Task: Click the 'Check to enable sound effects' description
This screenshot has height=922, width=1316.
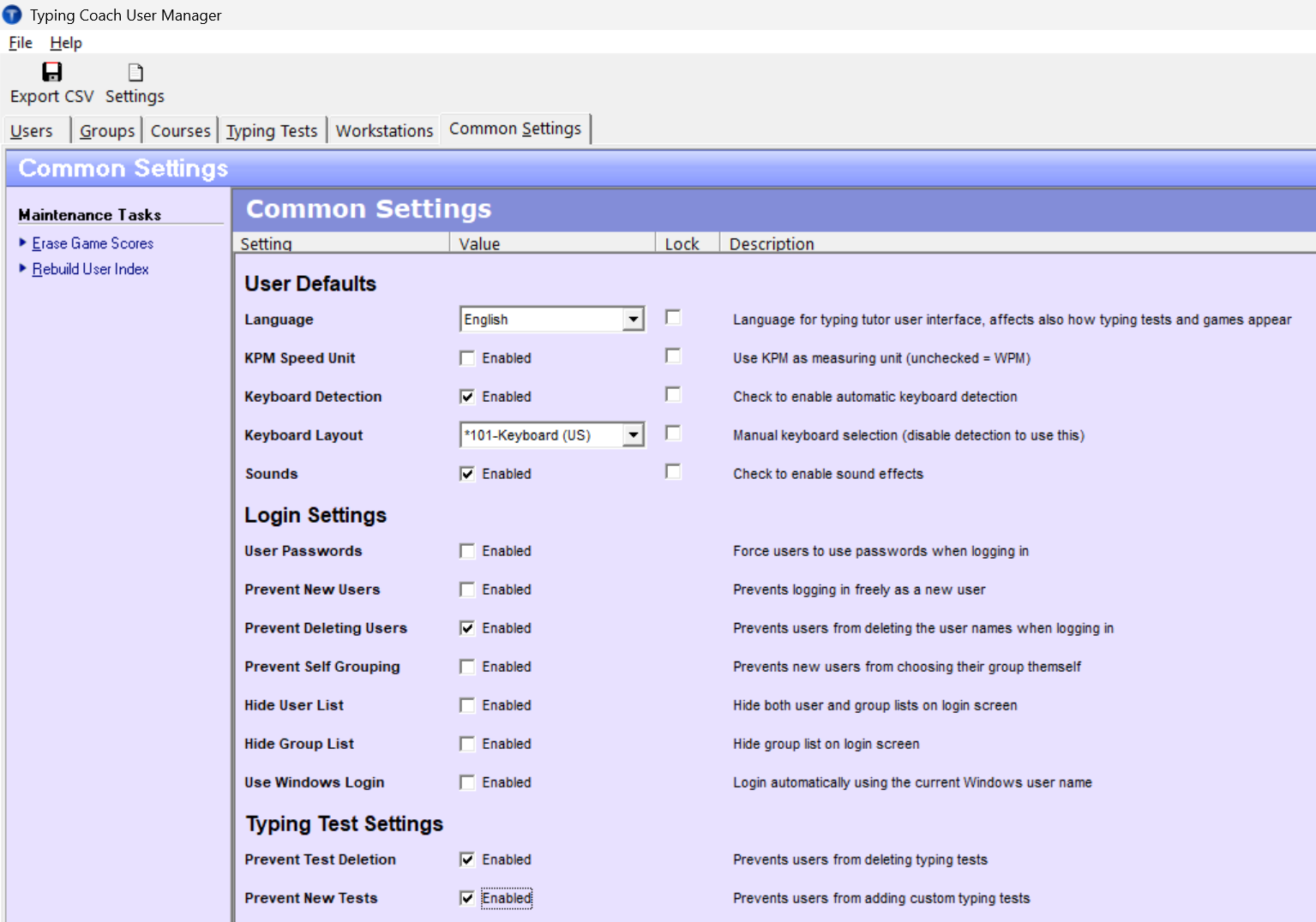Action: [828, 474]
